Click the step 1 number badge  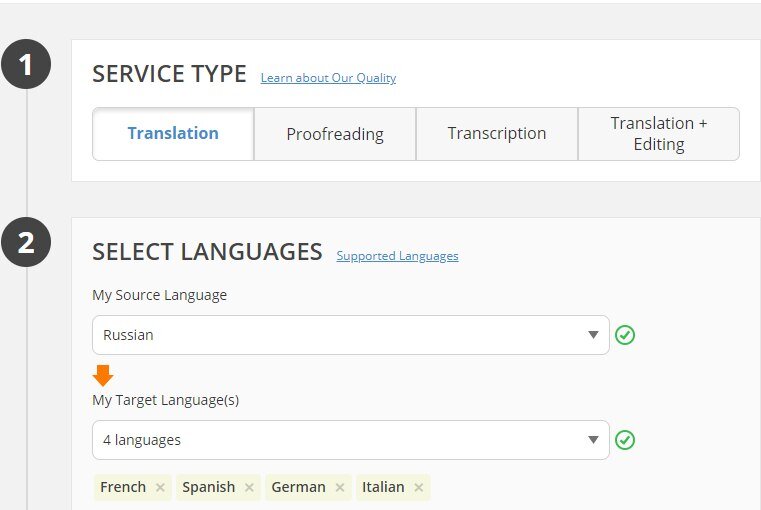point(26,65)
